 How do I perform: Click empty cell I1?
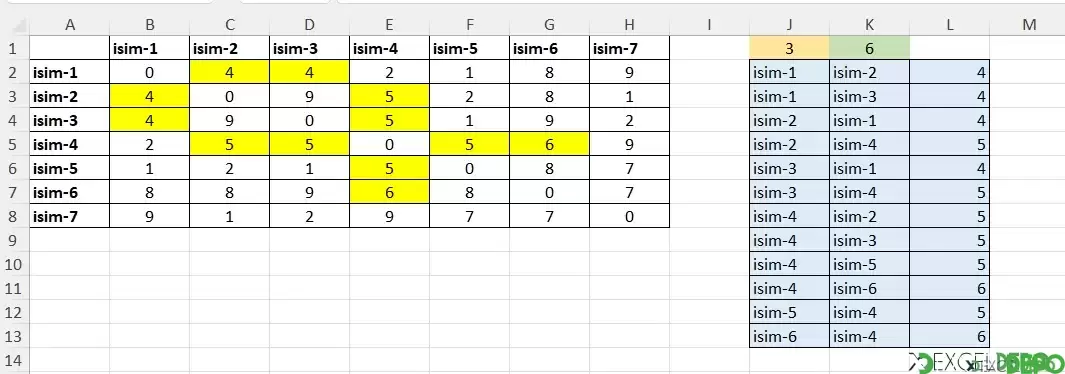(x=709, y=48)
